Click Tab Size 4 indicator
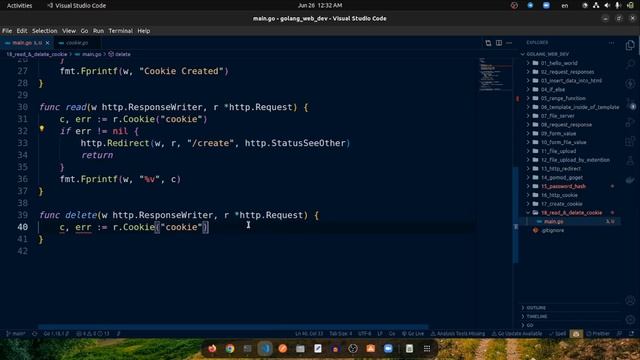This screenshot has height=360, width=640. coord(340,333)
